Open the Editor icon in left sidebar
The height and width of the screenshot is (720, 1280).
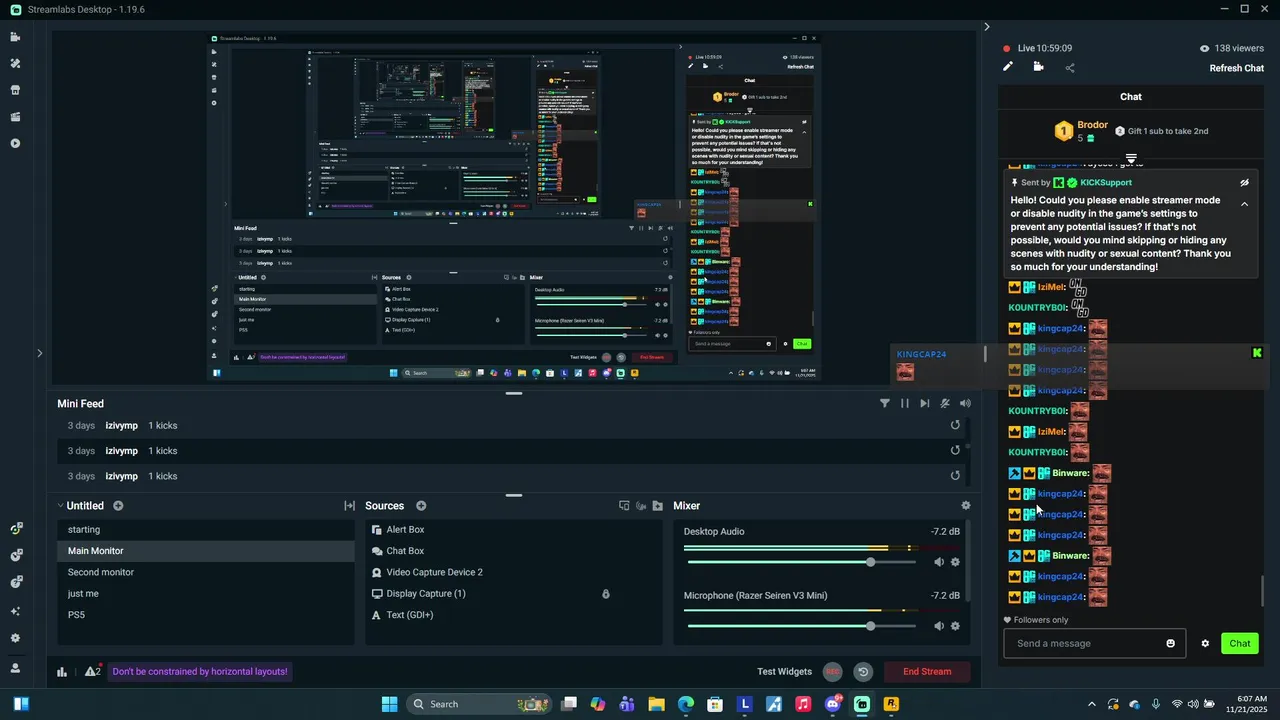(15, 37)
